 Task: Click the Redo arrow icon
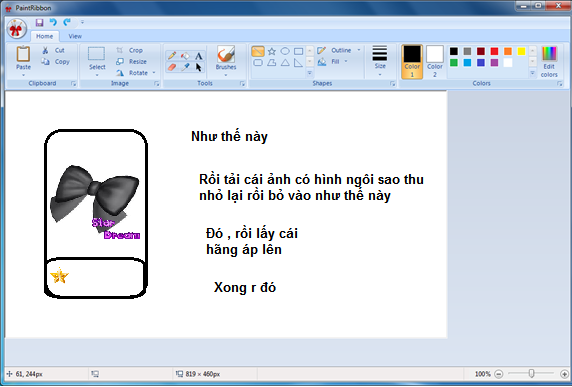tap(67, 22)
